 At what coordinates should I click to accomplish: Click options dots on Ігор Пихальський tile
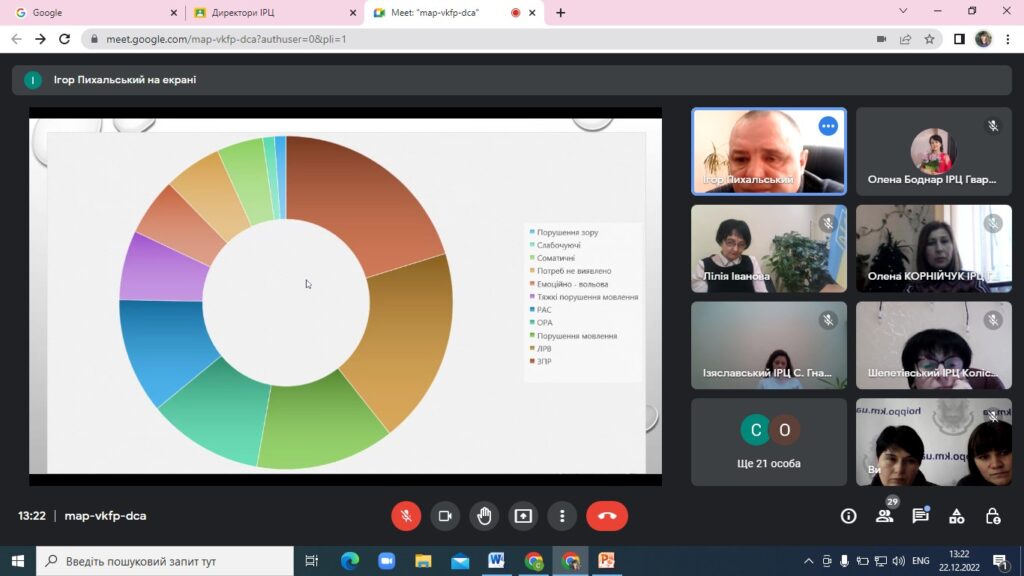pos(828,126)
